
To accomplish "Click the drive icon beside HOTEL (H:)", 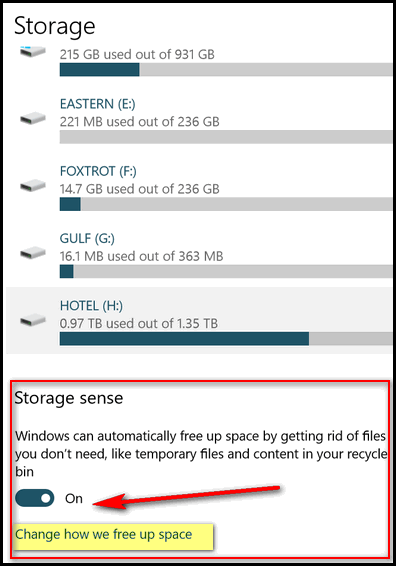I will point(32,320).
